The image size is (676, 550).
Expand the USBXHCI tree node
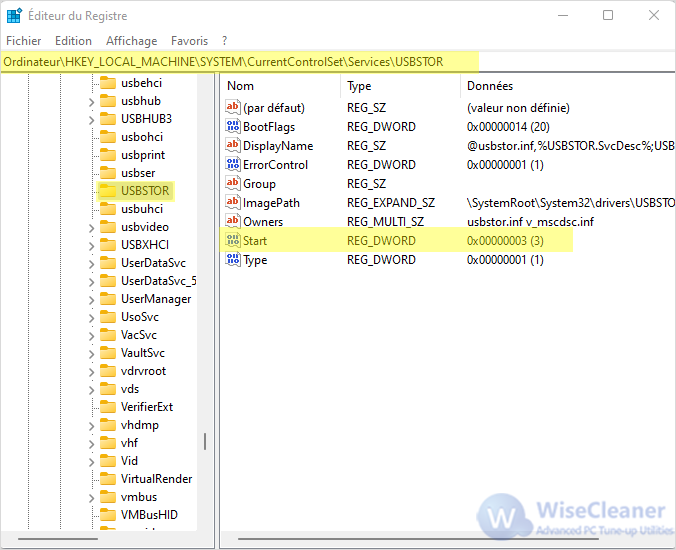click(x=91, y=246)
